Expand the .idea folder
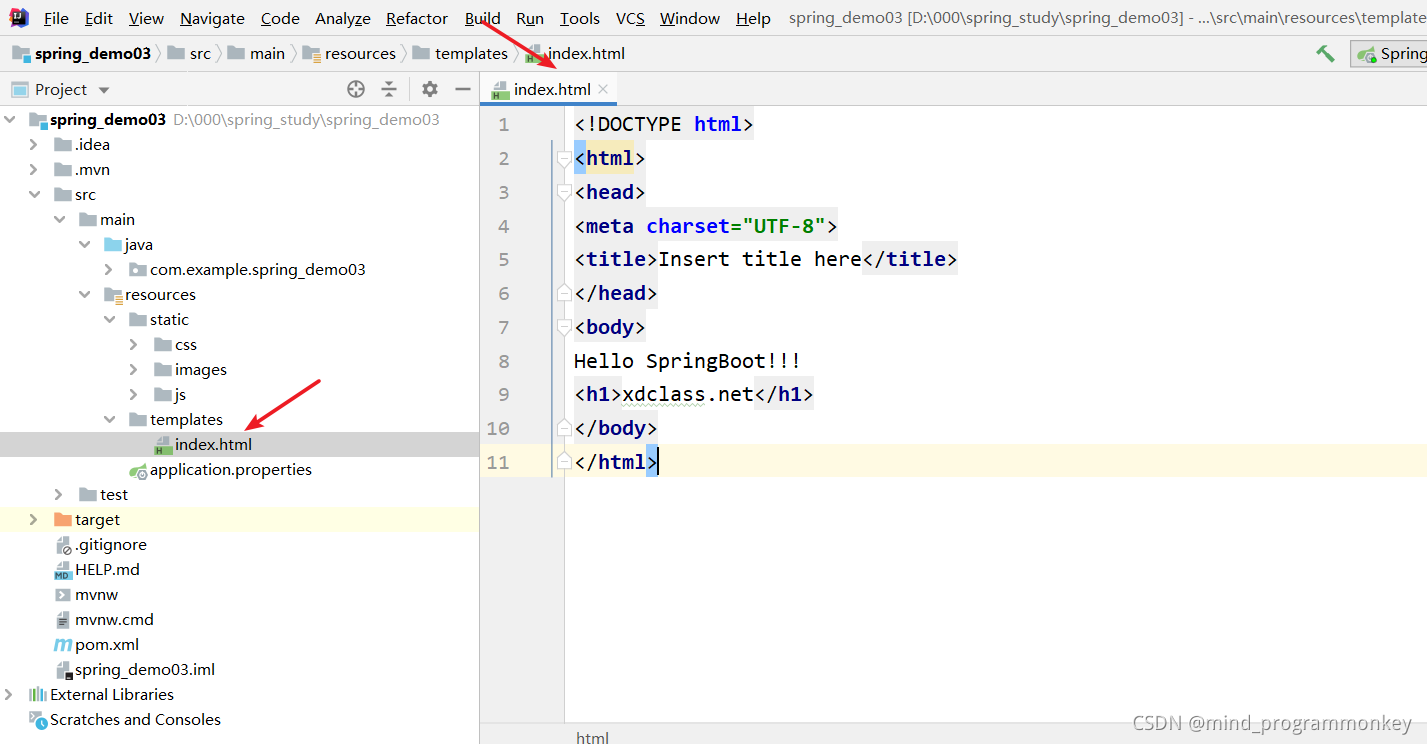 [x=34, y=144]
